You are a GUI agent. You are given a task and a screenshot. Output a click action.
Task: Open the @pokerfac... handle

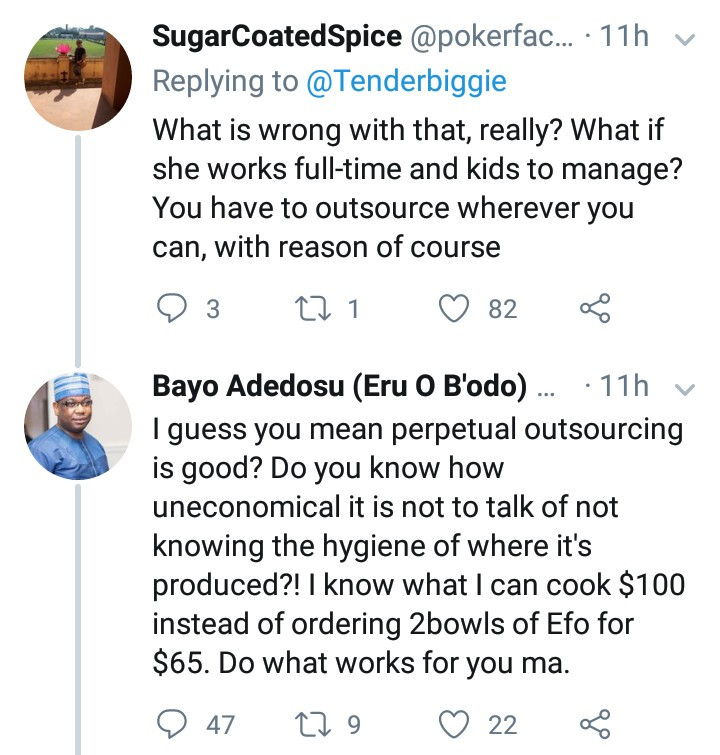492,37
